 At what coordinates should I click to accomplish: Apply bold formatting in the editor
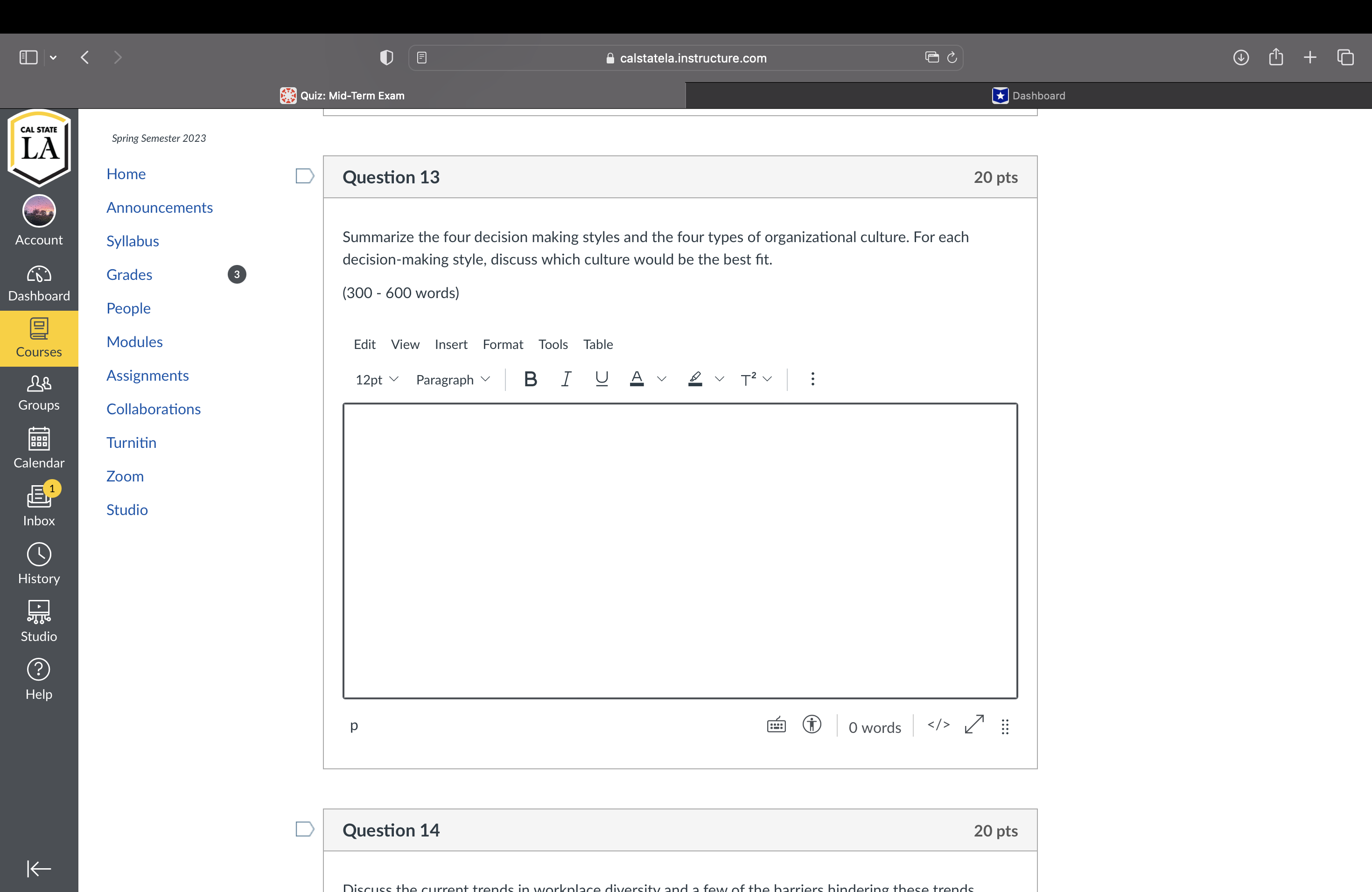tap(530, 378)
